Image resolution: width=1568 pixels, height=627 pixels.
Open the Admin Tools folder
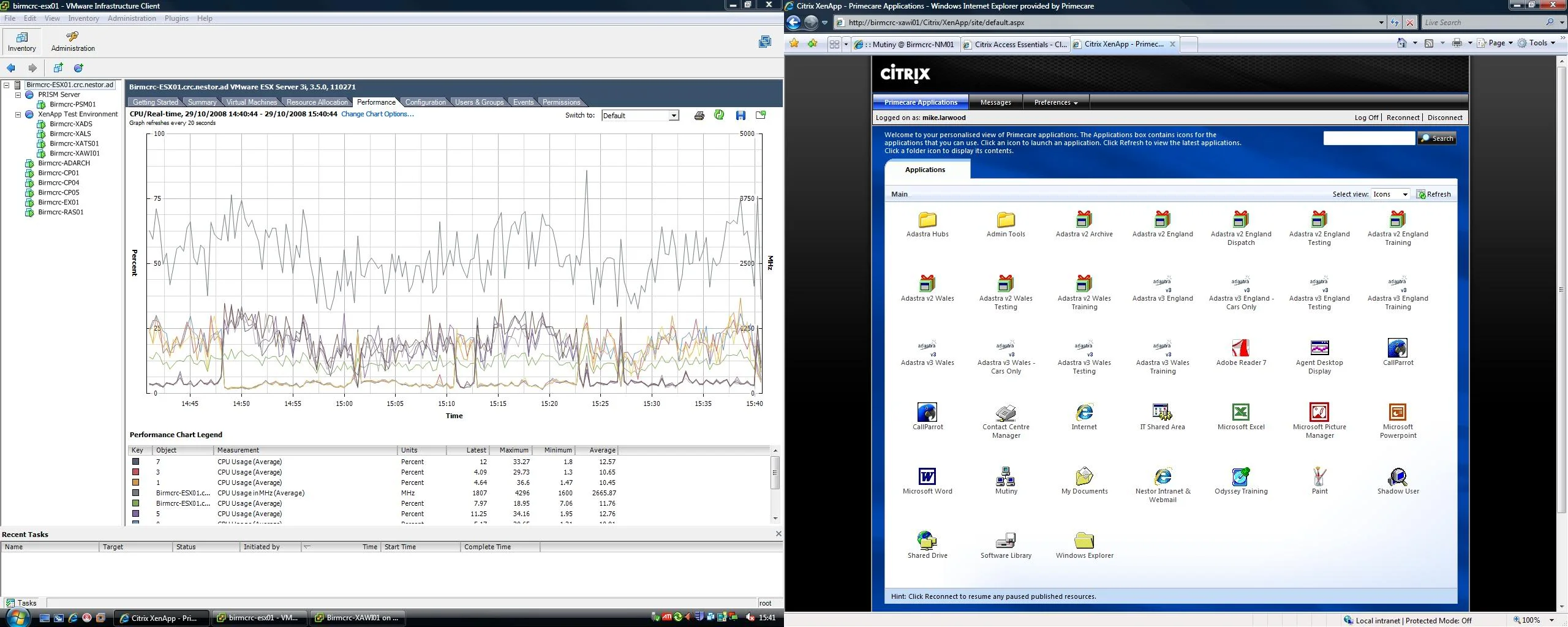(1006, 224)
